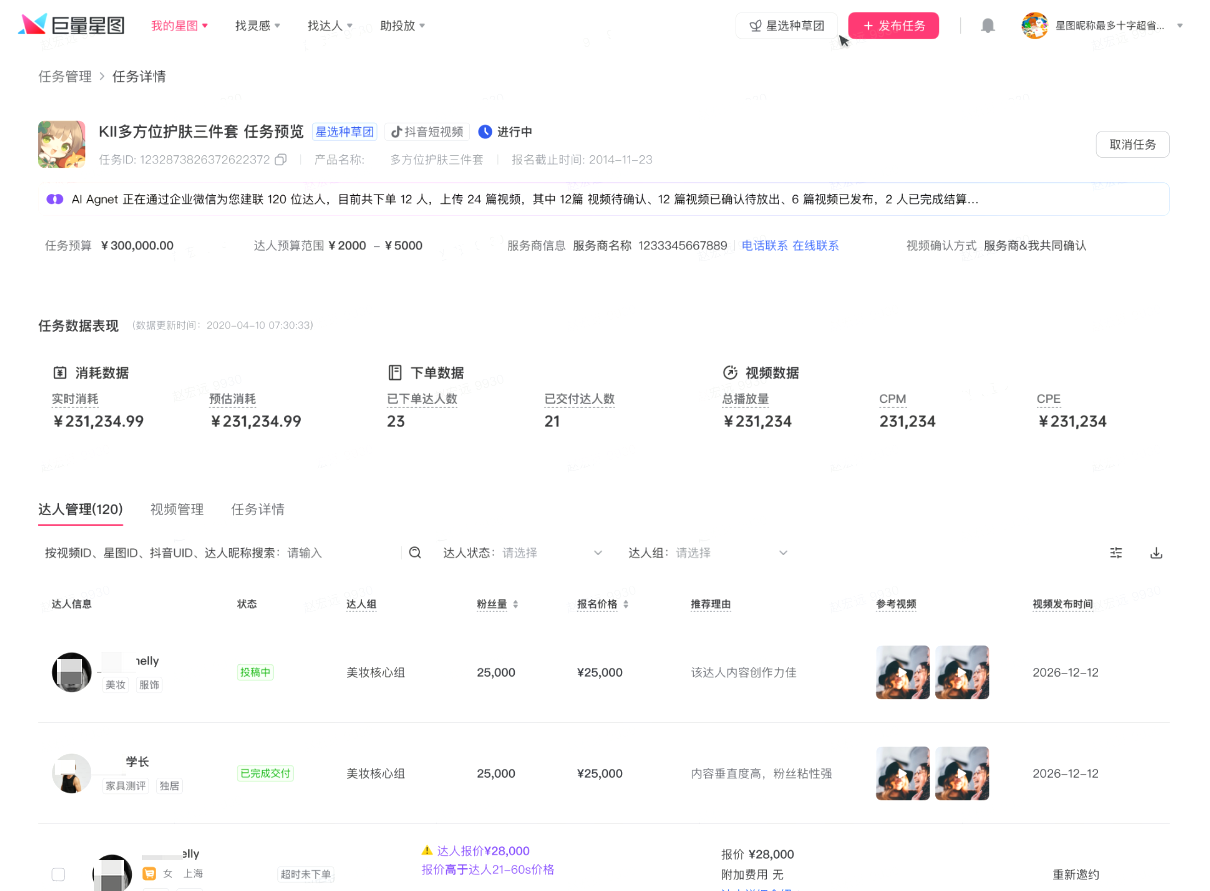Click the search magnifier icon

pos(415,552)
